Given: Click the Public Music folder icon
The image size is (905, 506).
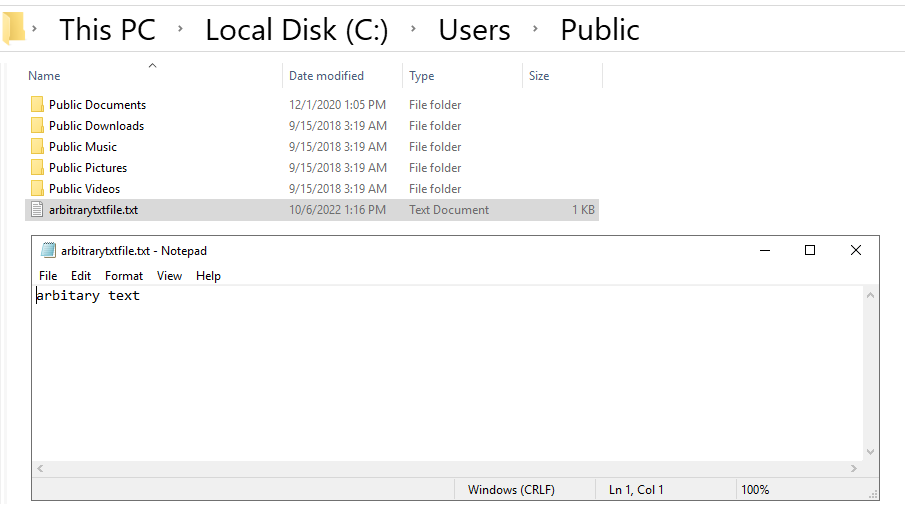Looking at the screenshot, I should click(x=37, y=147).
